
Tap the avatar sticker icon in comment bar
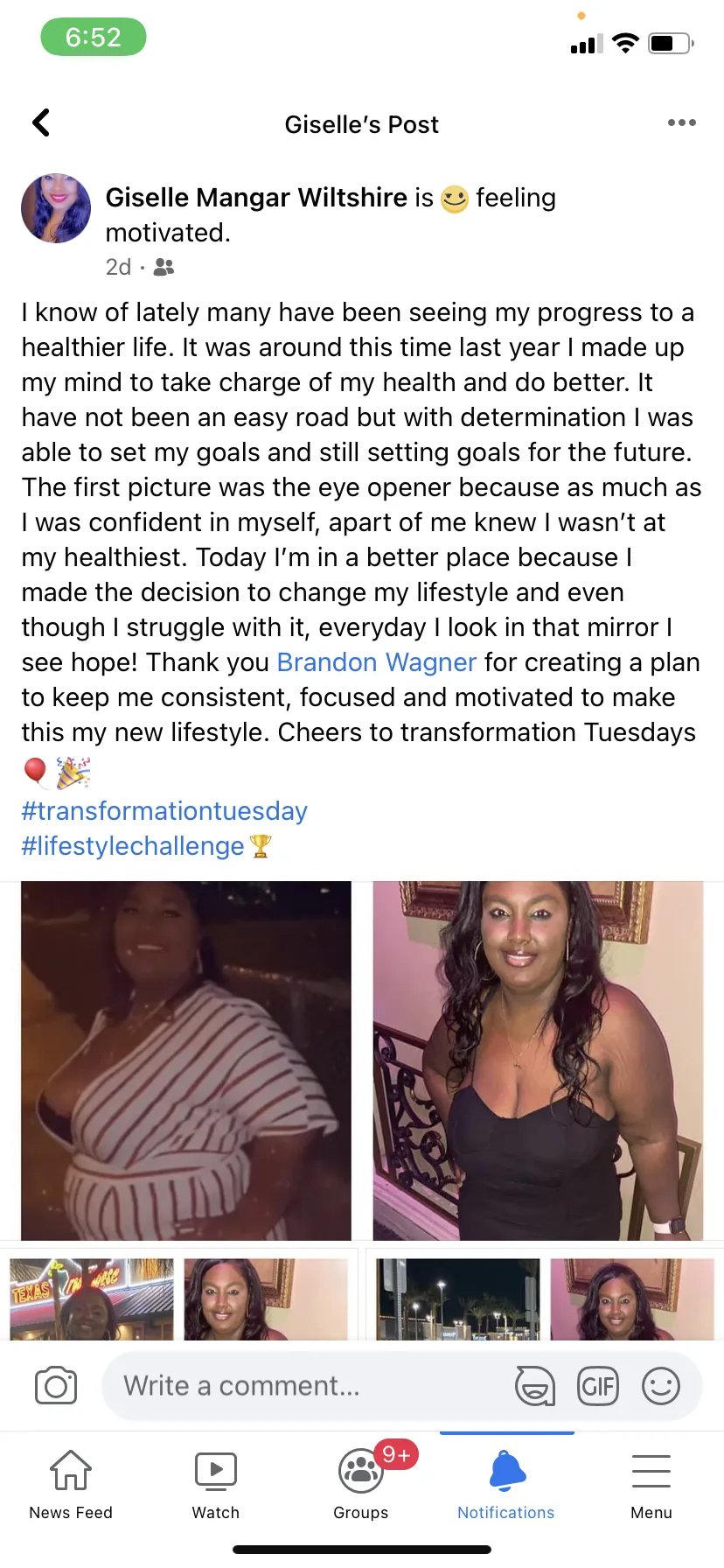click(x=534, y=1386)
